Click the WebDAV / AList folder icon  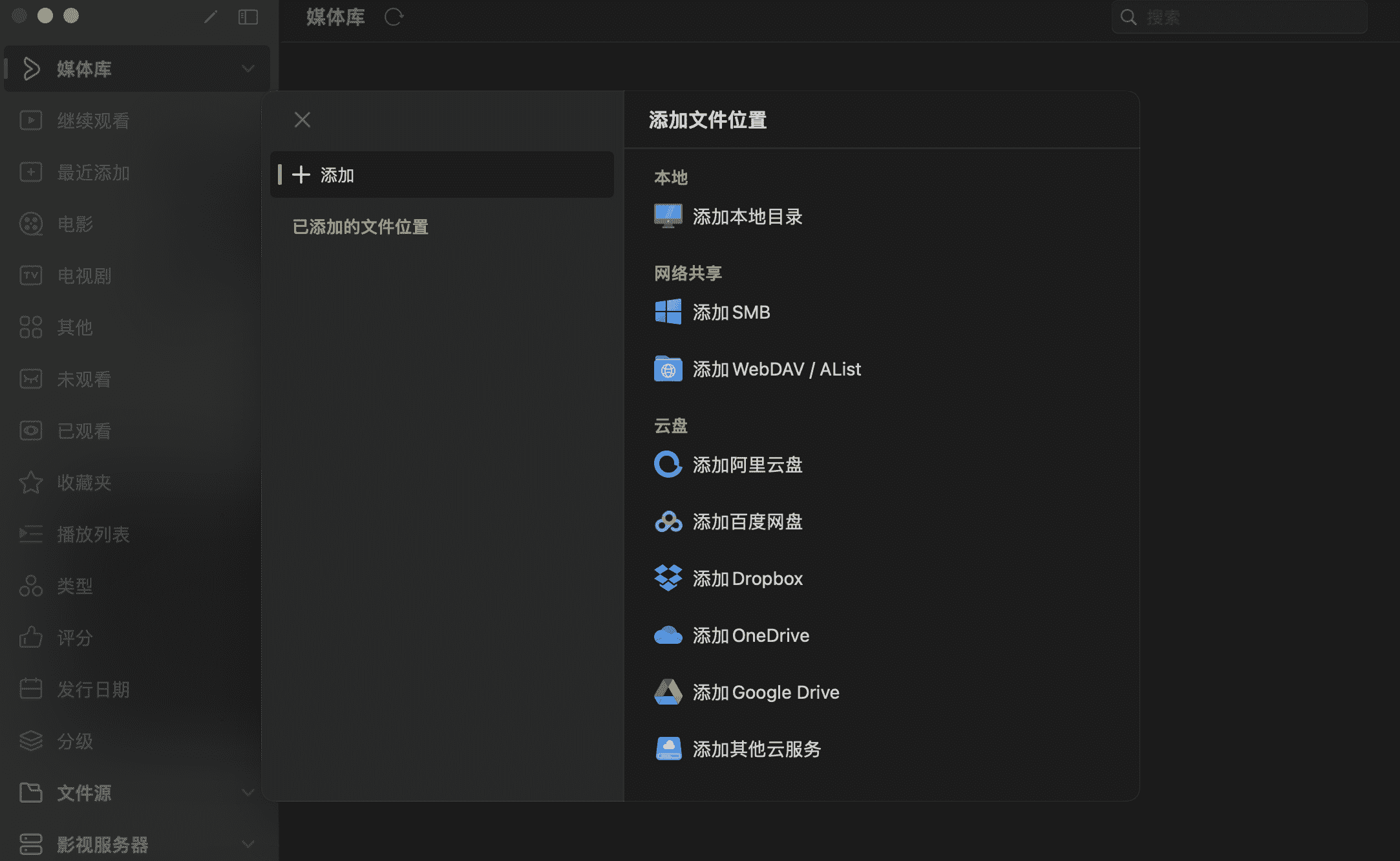(x=668, y=369)
